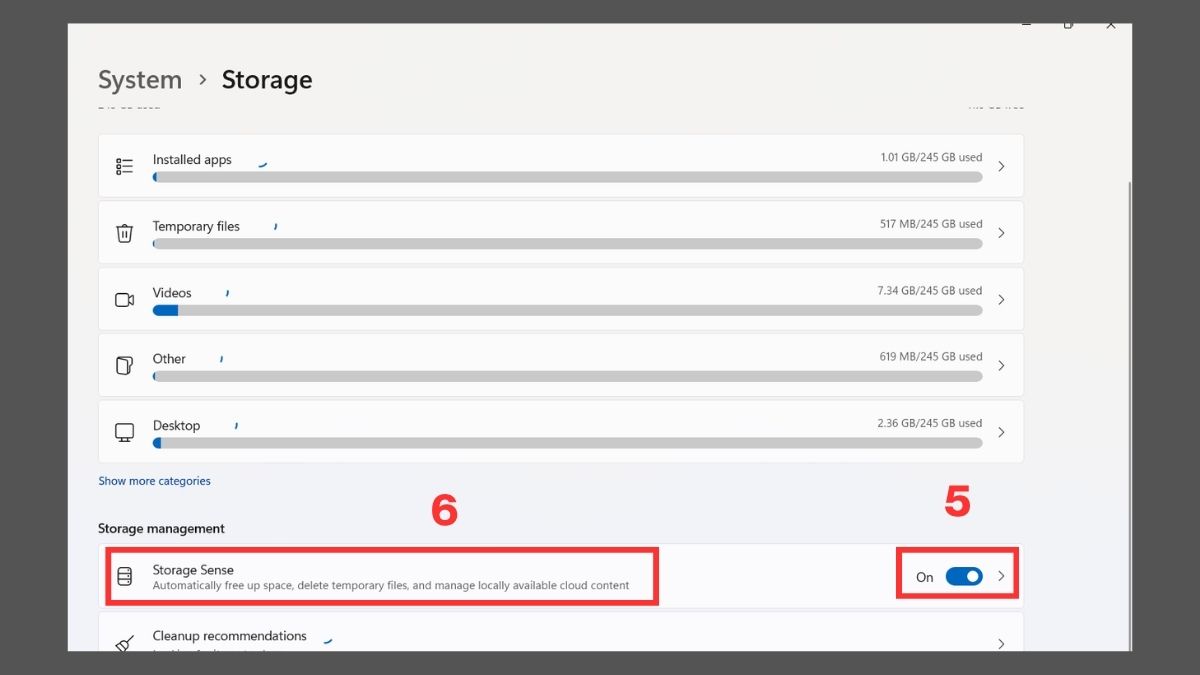Click the Other category label
Image resolution: width=1200 pixels, height=675 pixels.
click(x=169, y=359)
